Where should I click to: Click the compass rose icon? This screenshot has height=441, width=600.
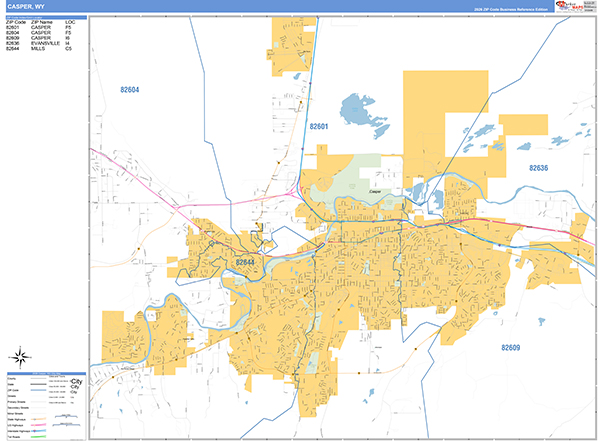(x=20, y=358)
